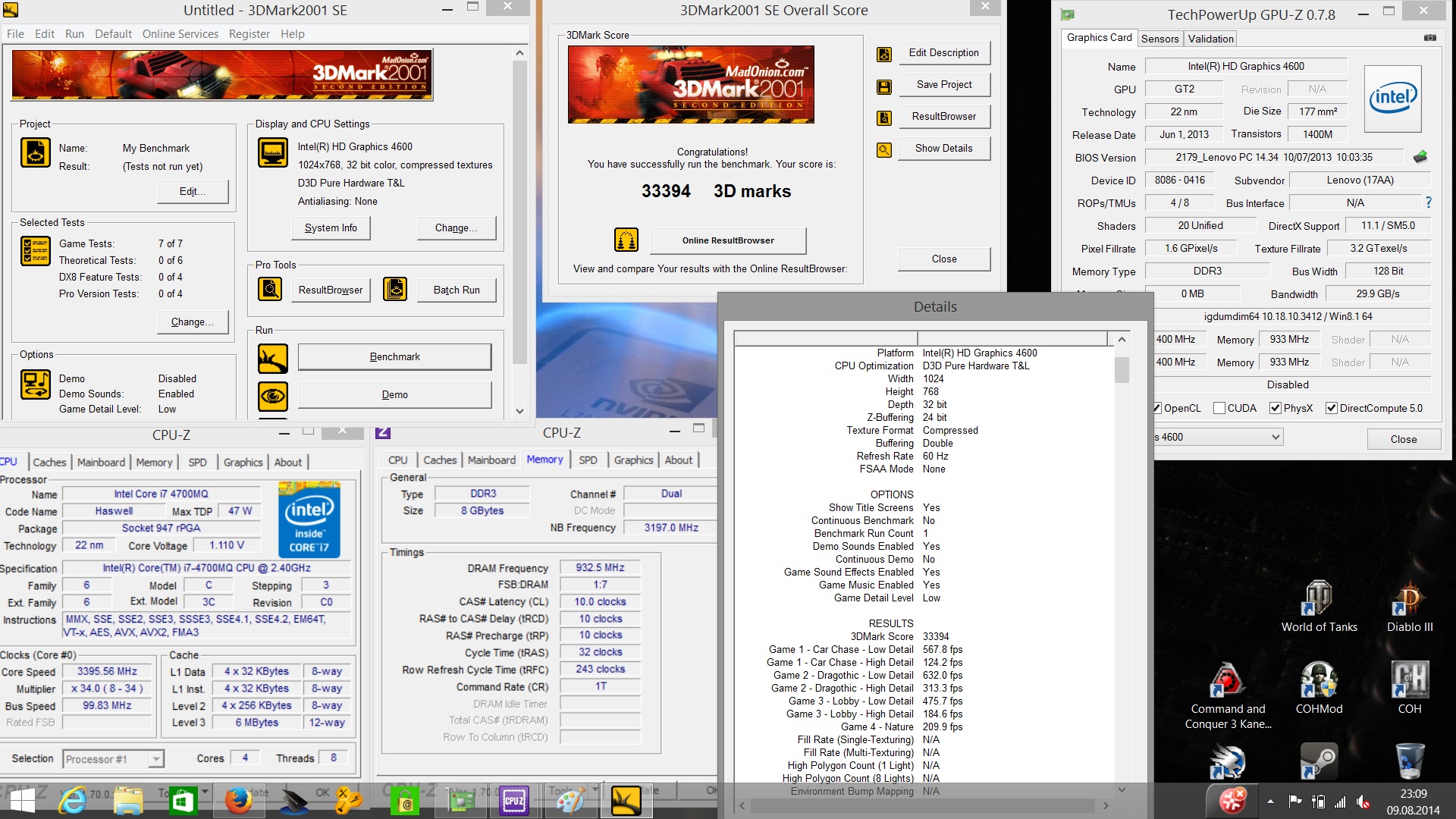Open World of Tanks desktop shortcut

[x=1319, y=607]
